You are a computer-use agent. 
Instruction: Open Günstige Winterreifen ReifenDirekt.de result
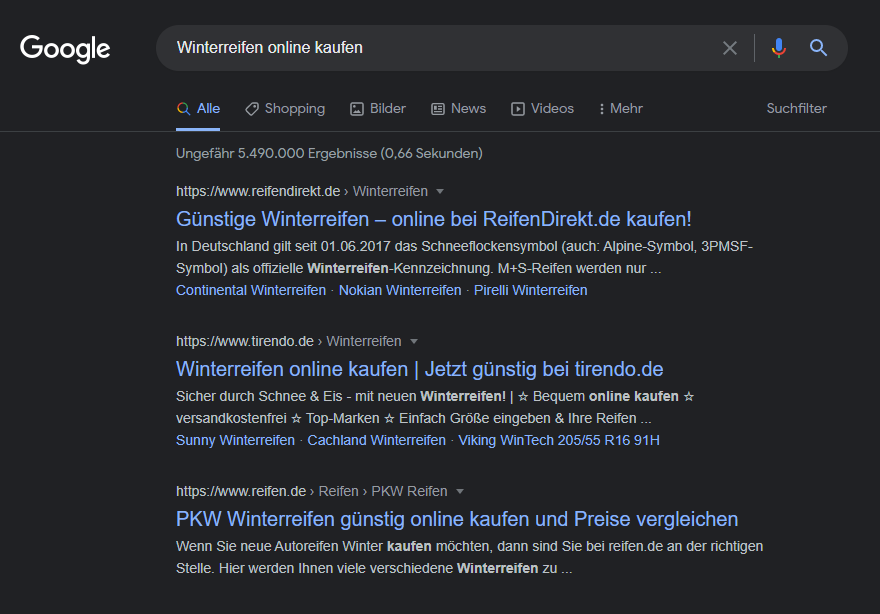tap(434, 219)
